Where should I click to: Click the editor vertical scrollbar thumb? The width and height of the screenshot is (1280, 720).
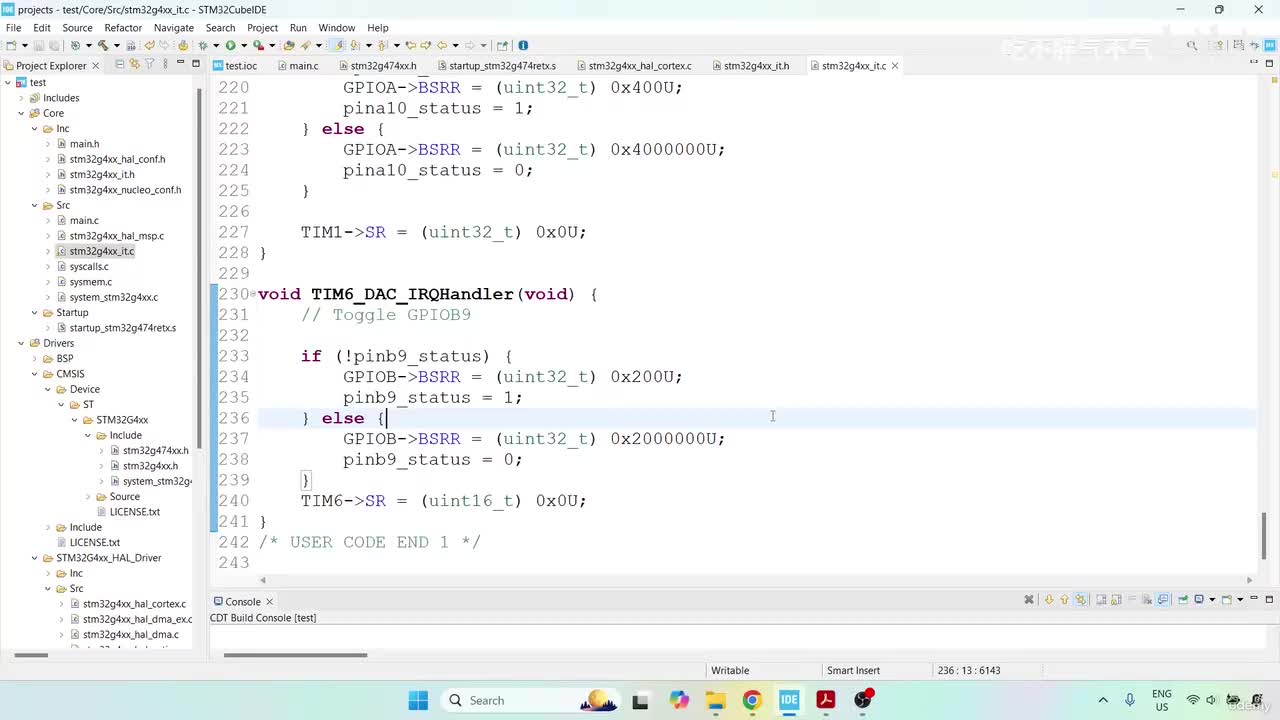[1265, 535]
